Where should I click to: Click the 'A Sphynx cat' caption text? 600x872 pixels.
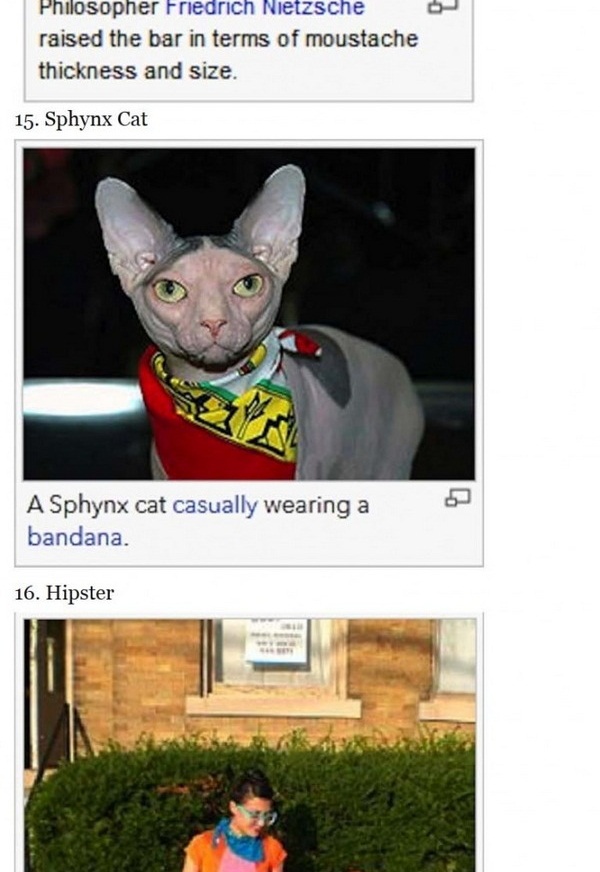96,506
